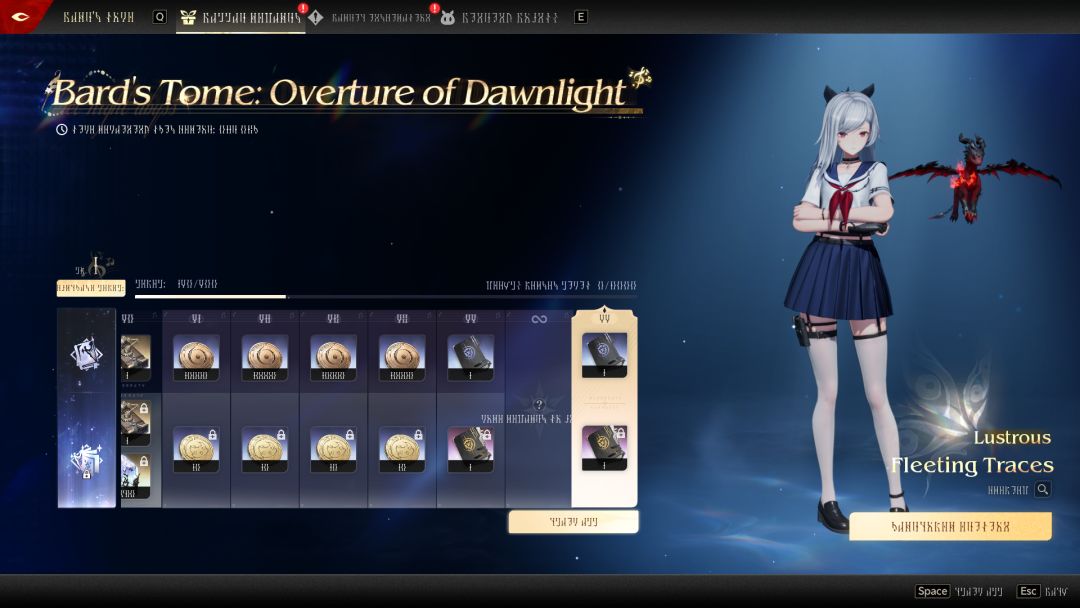Click the Space key hint
Screen dimensions: 1080x608
click(x=933, y=591)
